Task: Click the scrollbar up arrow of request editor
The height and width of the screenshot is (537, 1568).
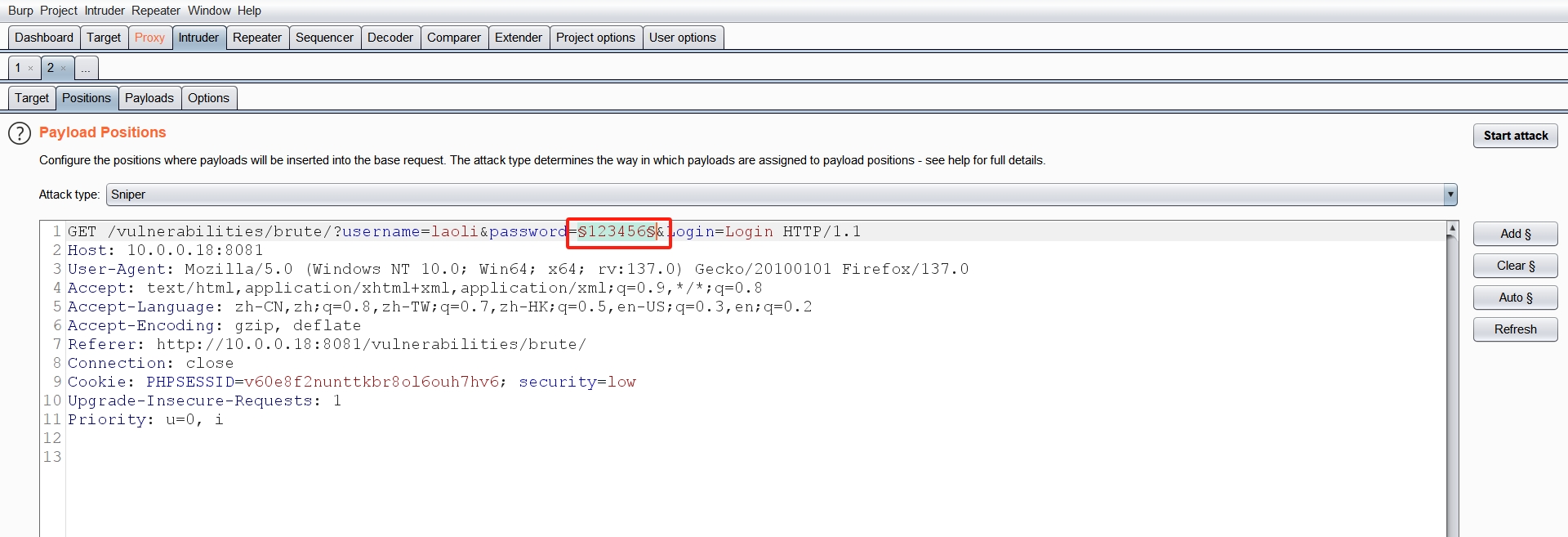Action: pos(1452,228)
